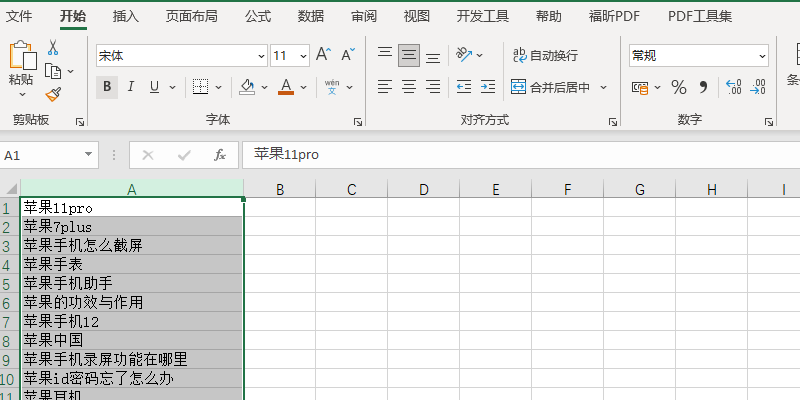Switch to the 页面布局 tab
The width and height of the screenshot is (800, 400).
click(191, 16)
